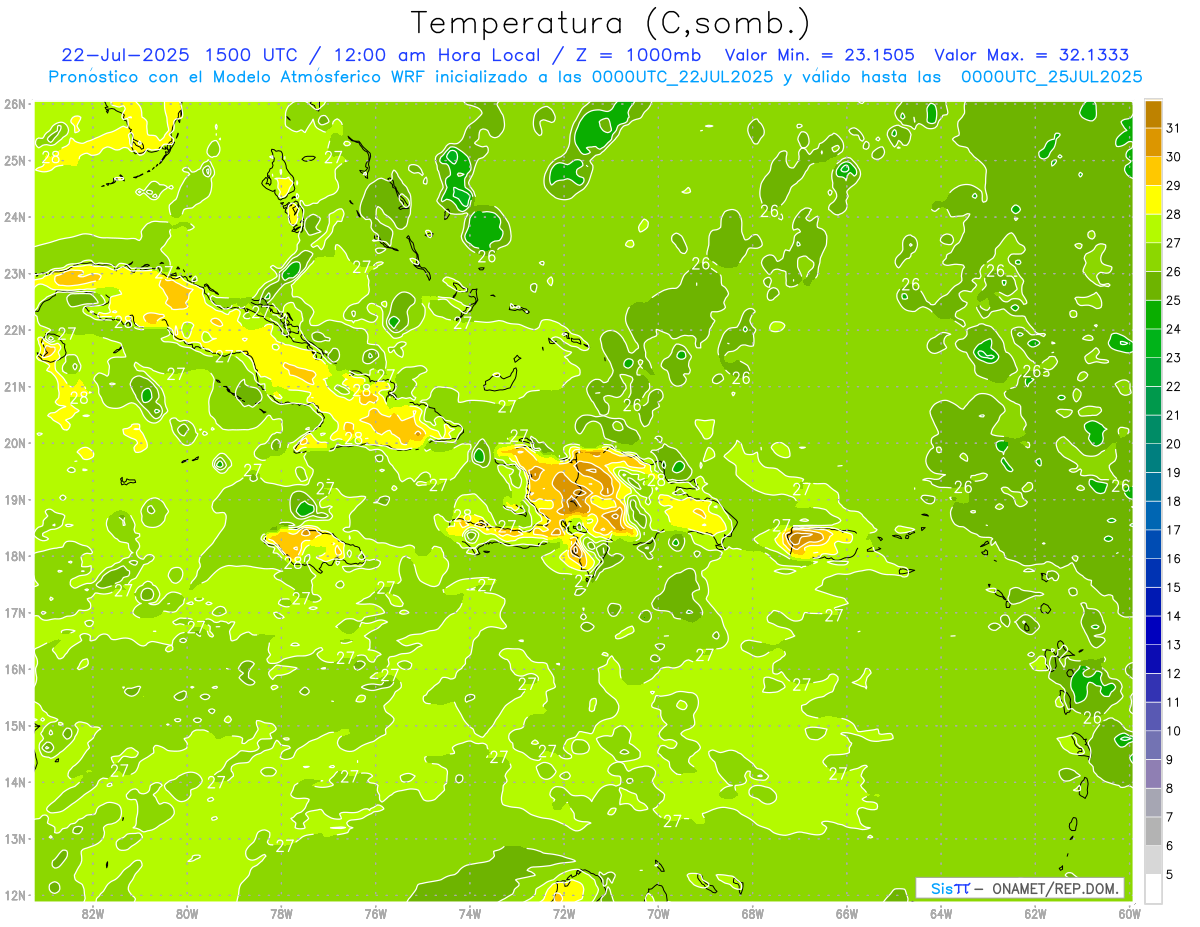Click the '60W' longitude axis label
Viewport: 1200px width, 927px height.
(x=1130, y=913)
